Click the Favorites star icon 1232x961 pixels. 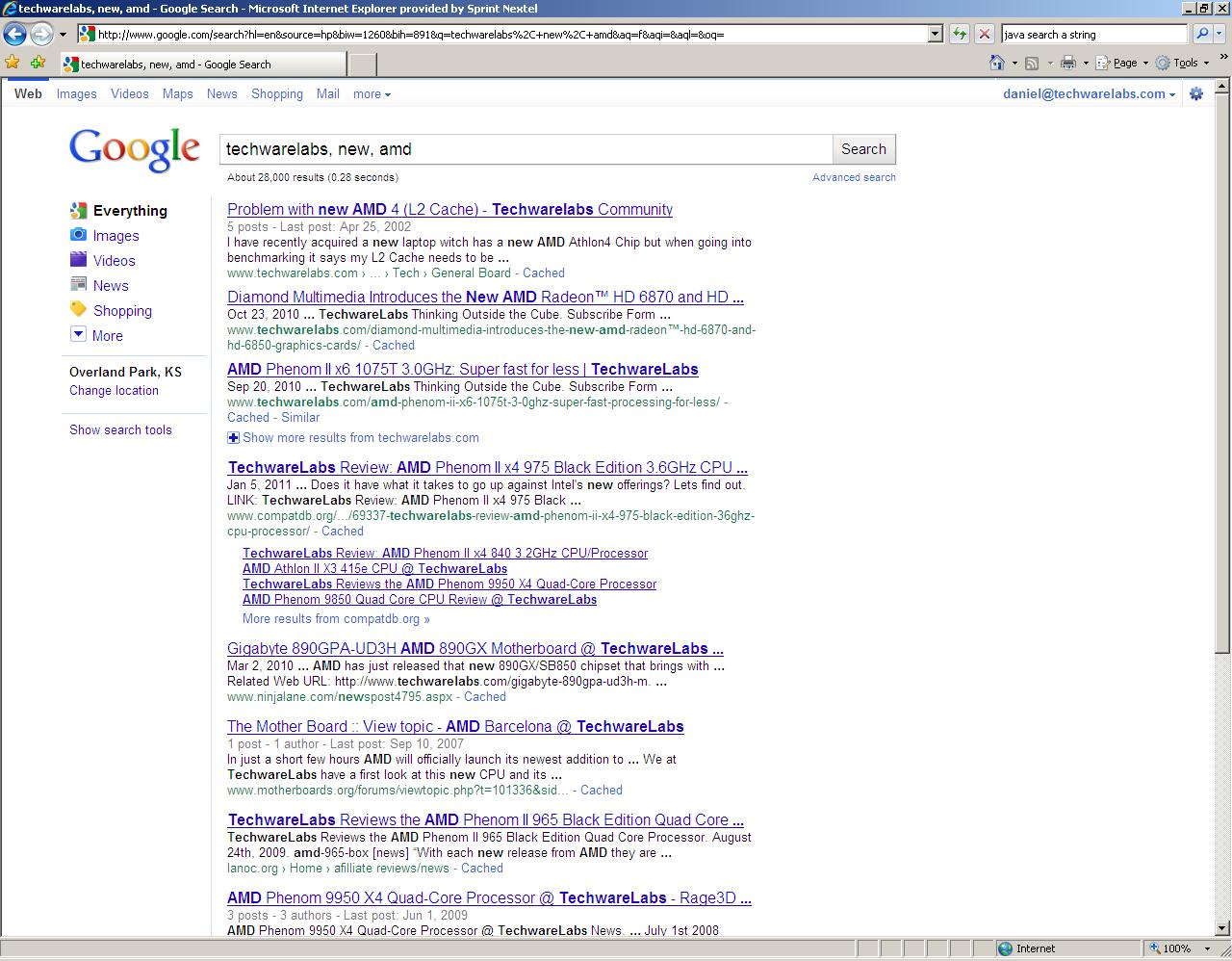point(13,63)
